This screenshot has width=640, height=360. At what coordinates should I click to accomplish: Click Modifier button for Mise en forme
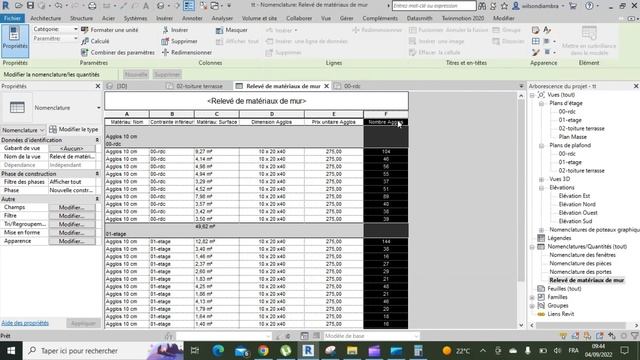71,233
